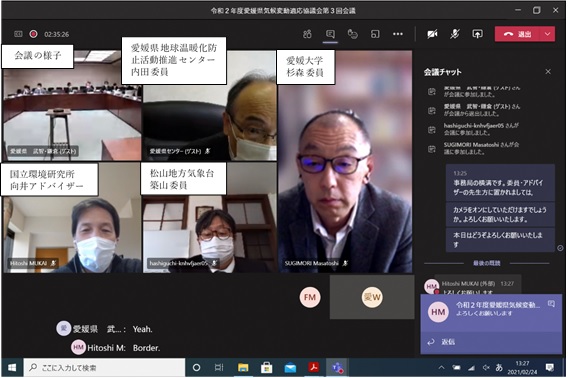The image size is (568, 378).
Task: Share content with the share tray icon
Action: point(477,34)
